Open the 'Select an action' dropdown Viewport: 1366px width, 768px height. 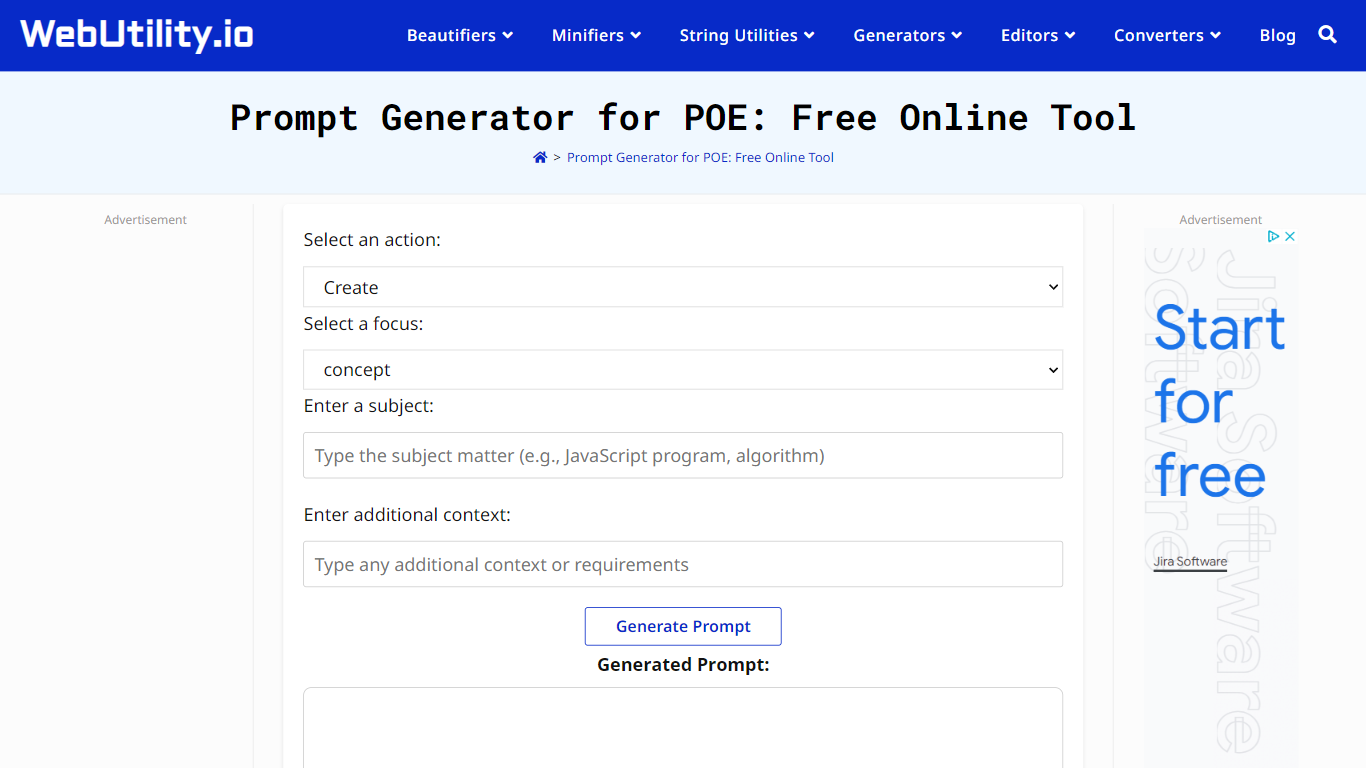click(x=682, y=287)
